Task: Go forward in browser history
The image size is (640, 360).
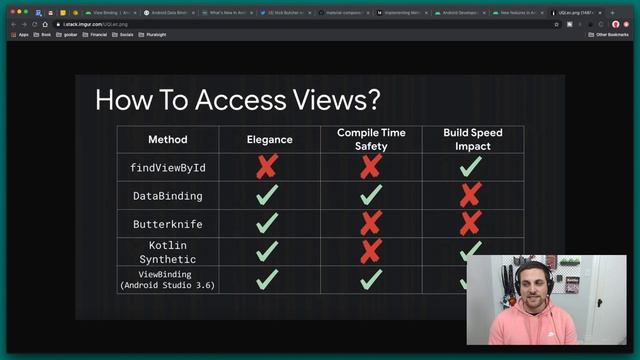Action: pos(24,24)
